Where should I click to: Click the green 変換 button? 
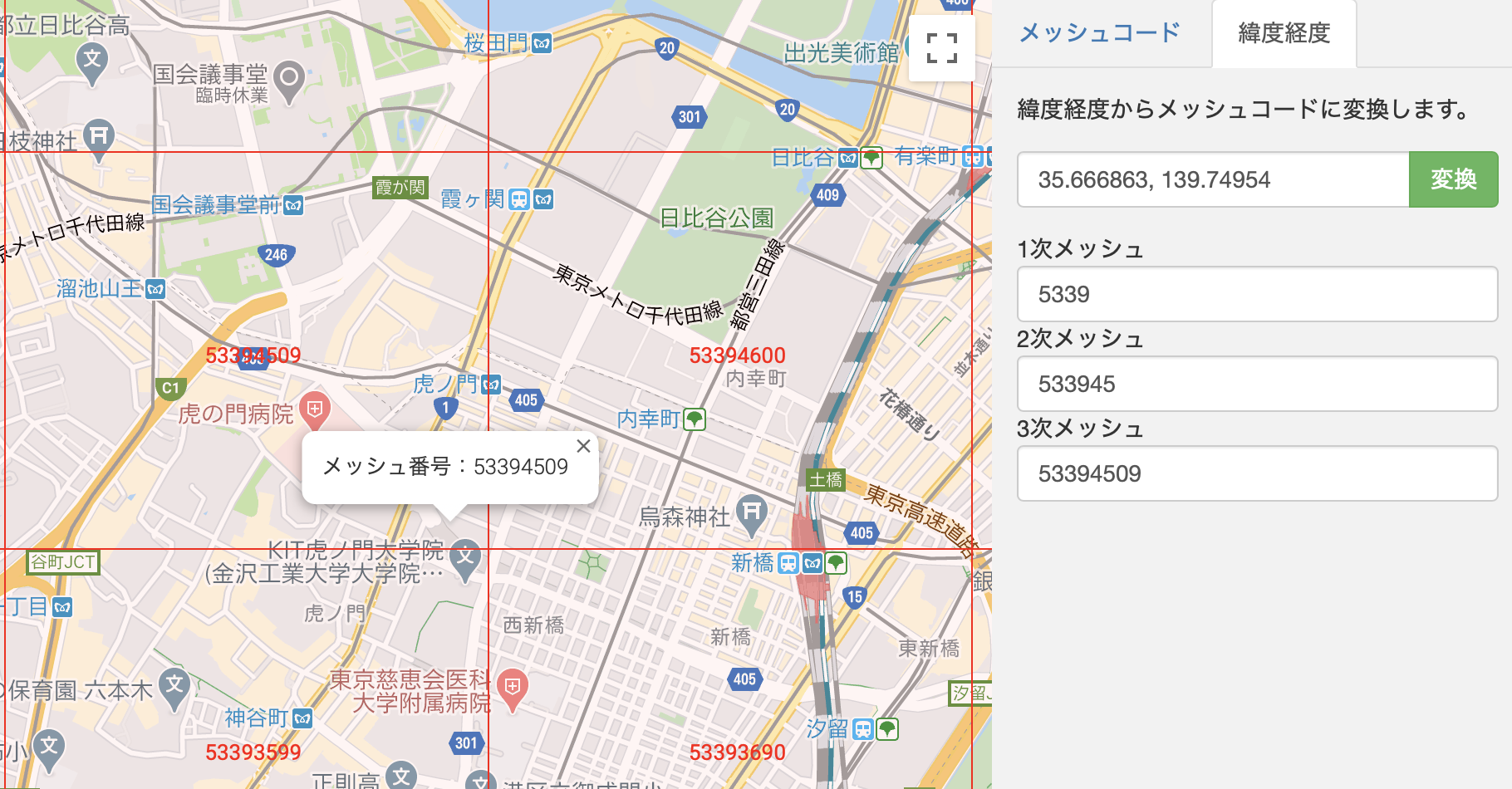[x=1453, y=179]
